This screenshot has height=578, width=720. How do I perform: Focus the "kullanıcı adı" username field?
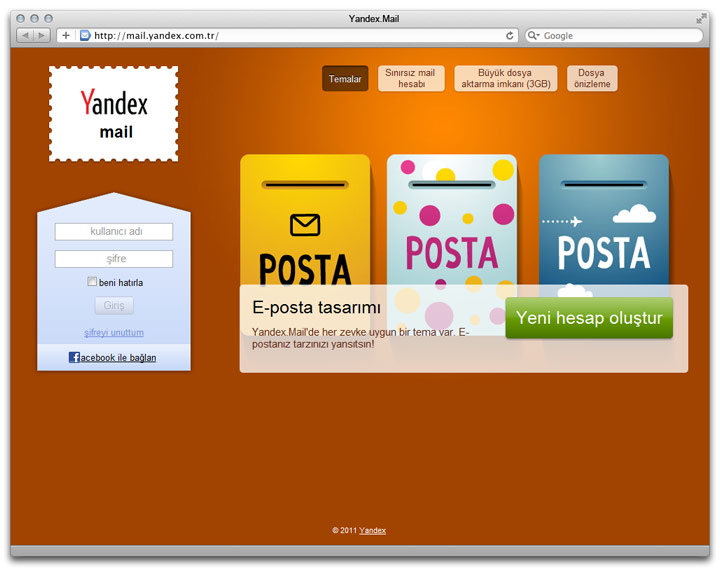114,232
